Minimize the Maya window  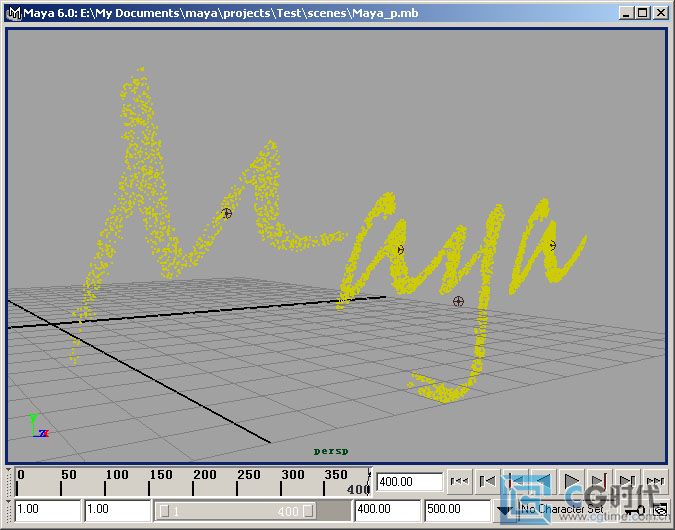click(x=626, y=13)
